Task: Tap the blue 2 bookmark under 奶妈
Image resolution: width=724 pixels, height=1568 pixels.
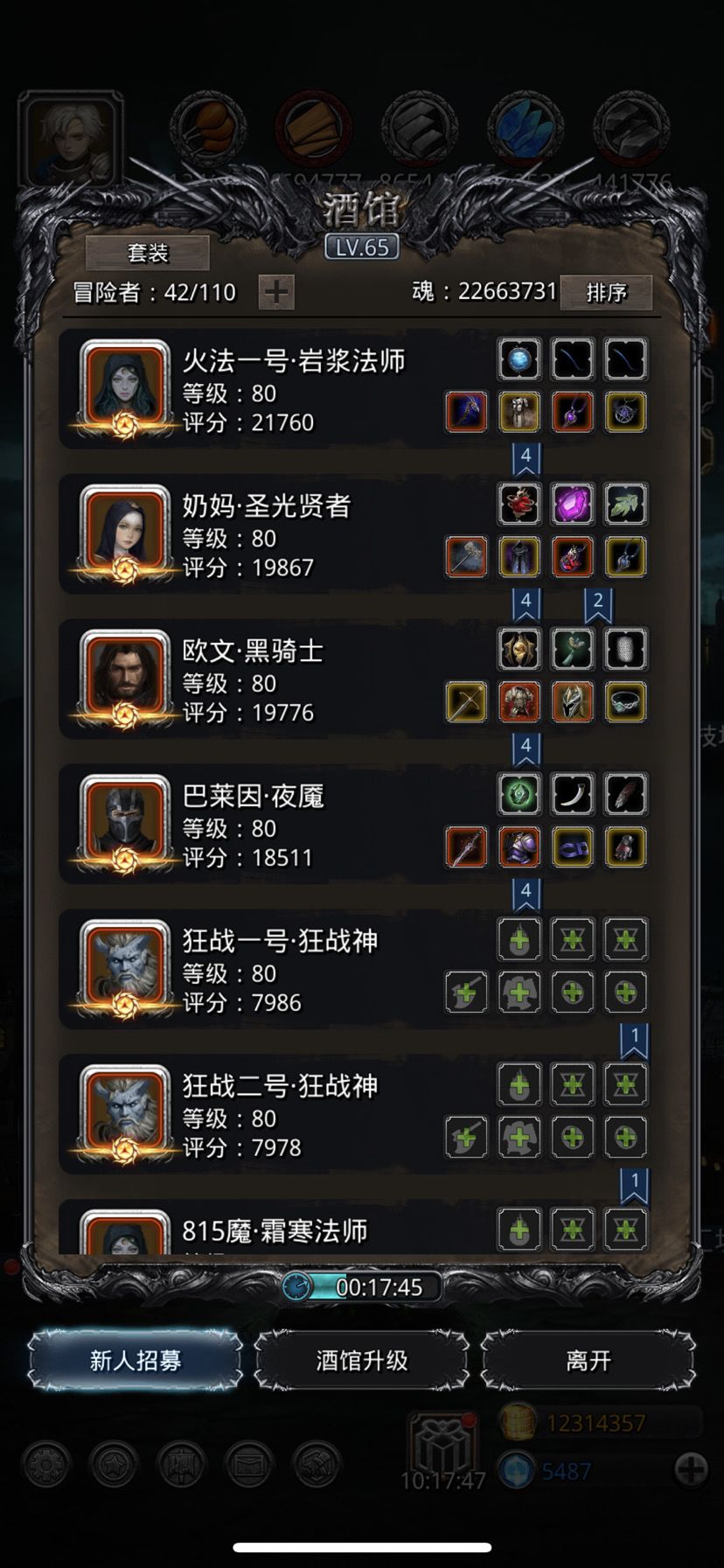Action: [598, 604]
